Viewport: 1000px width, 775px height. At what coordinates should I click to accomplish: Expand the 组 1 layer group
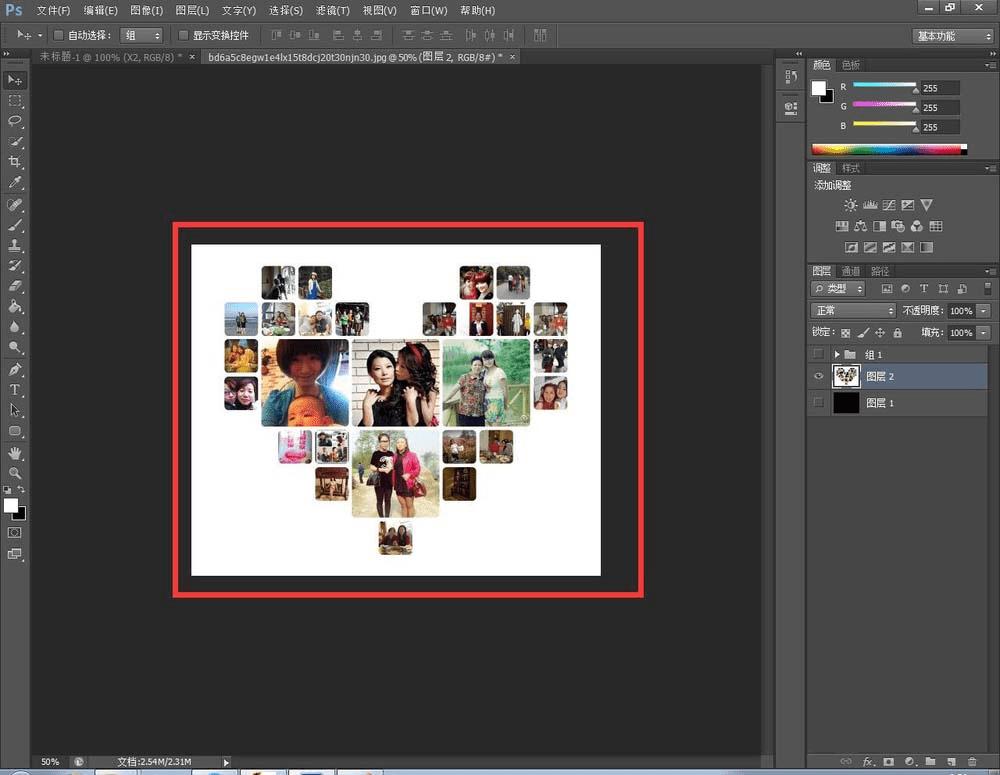[x=836, y=355]
